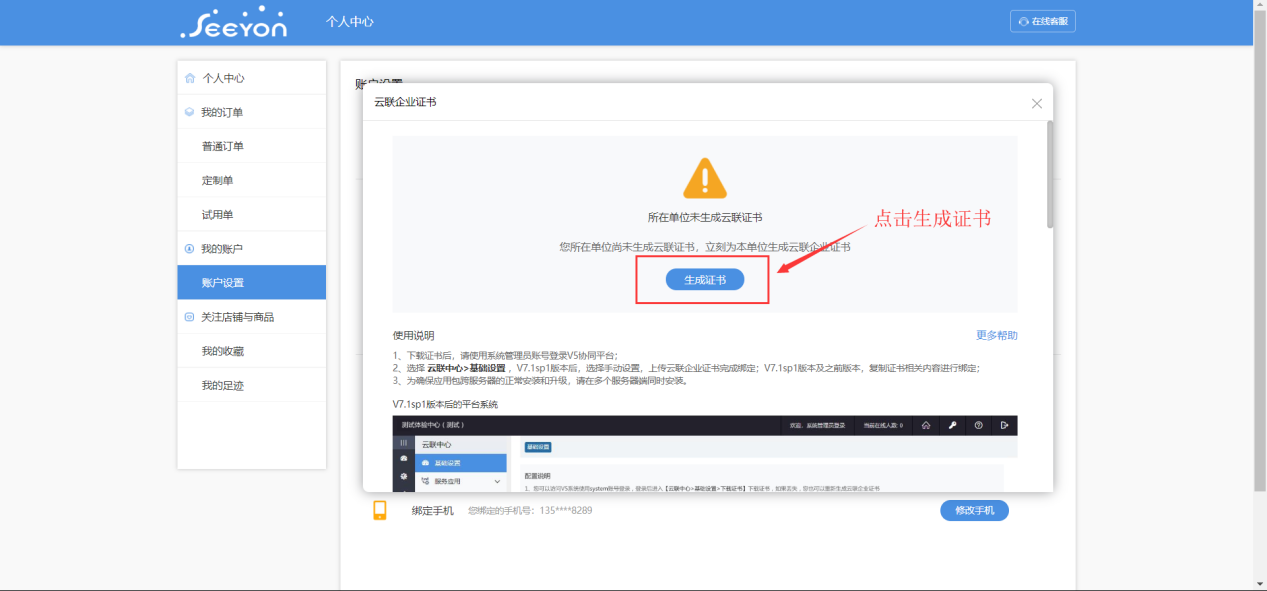Screen dimensions: 1267x591
Task: Click the logout icon in the tutorial screenshot header
Action: click(x=1004, y=425)
